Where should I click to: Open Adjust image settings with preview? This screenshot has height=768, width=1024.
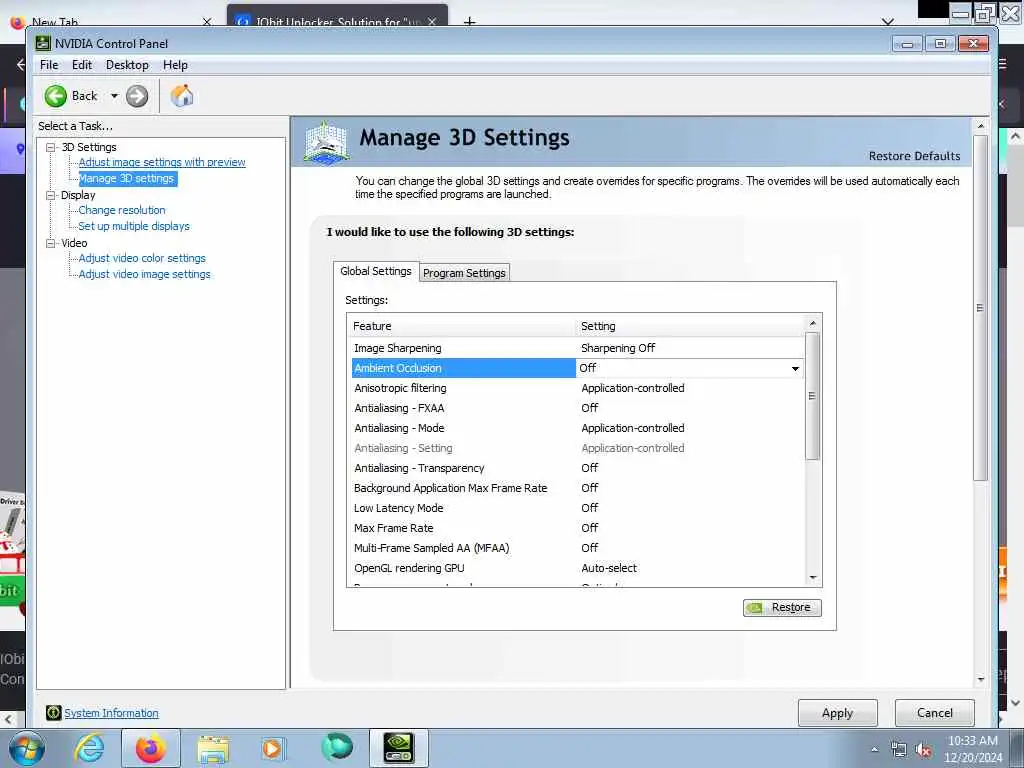(162, 162)
